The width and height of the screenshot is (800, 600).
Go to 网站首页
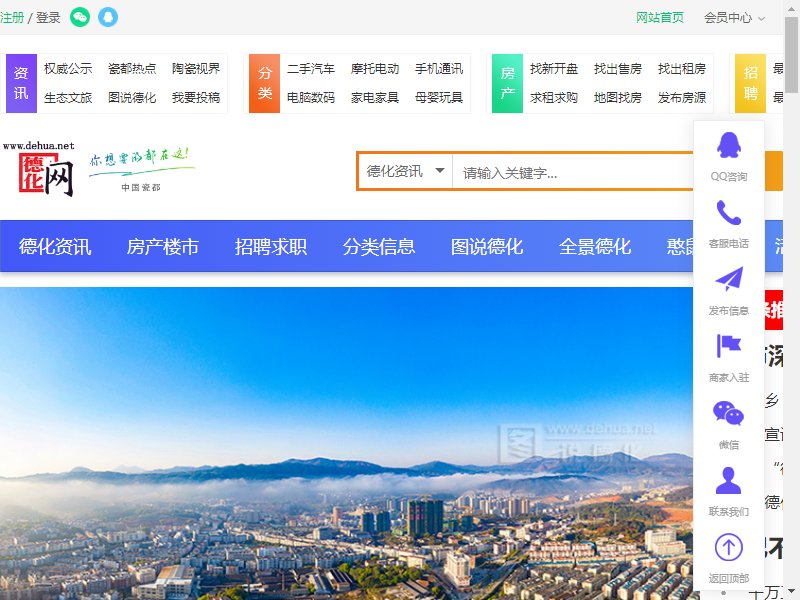[x=660, y=18]
